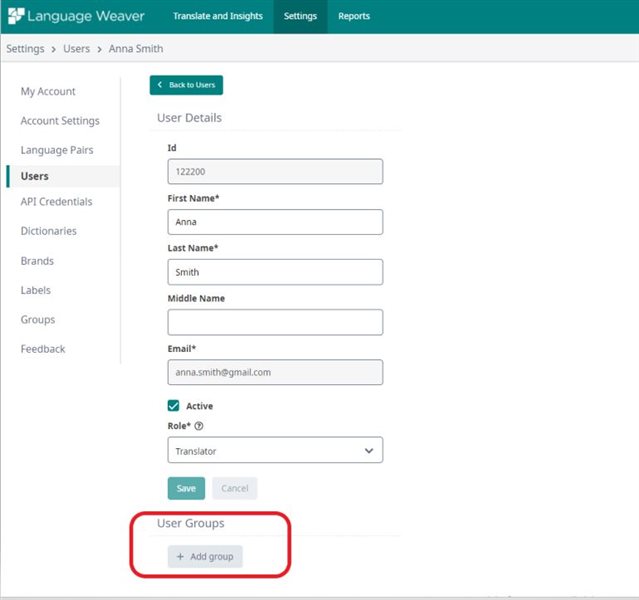Go to Dictionaries in the sidebar
Screen dimensions: 639x600
click(x=48, y=231)
